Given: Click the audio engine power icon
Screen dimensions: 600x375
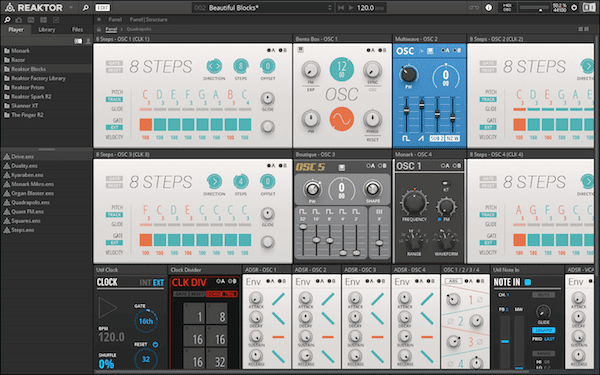Looking at the screenshot, I should (574, 8).
